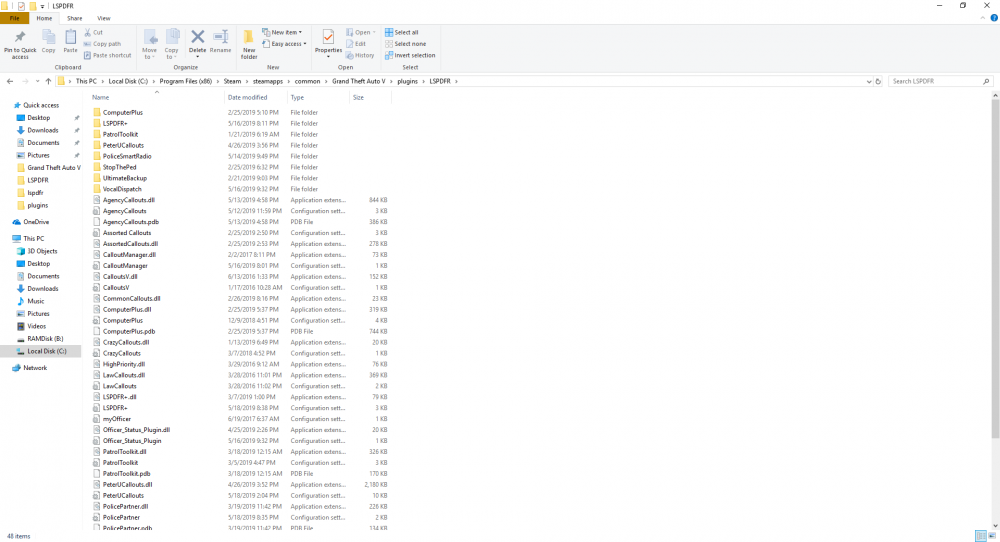Click the Select all ribbon icon
The image size is (1000, 542).
pyautogui.click(x=402, y=33)
